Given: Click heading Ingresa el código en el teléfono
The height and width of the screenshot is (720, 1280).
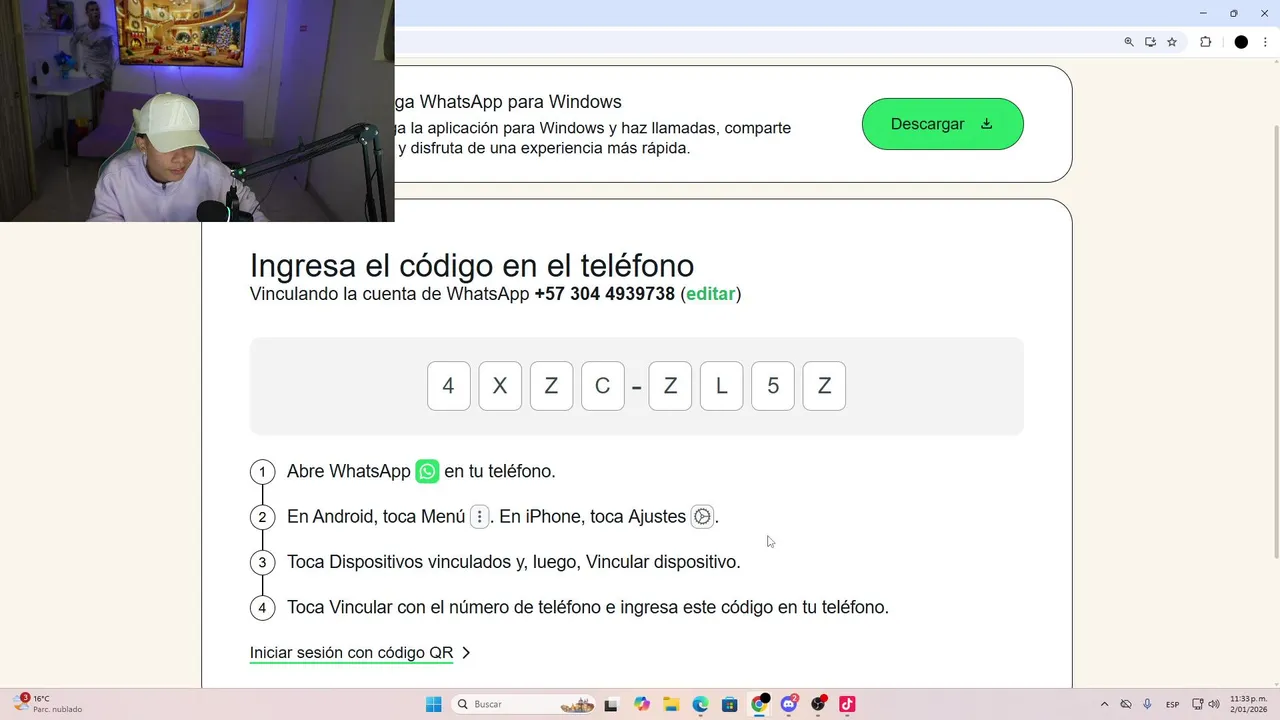Looking at the screenshot, I should point(472,265).
